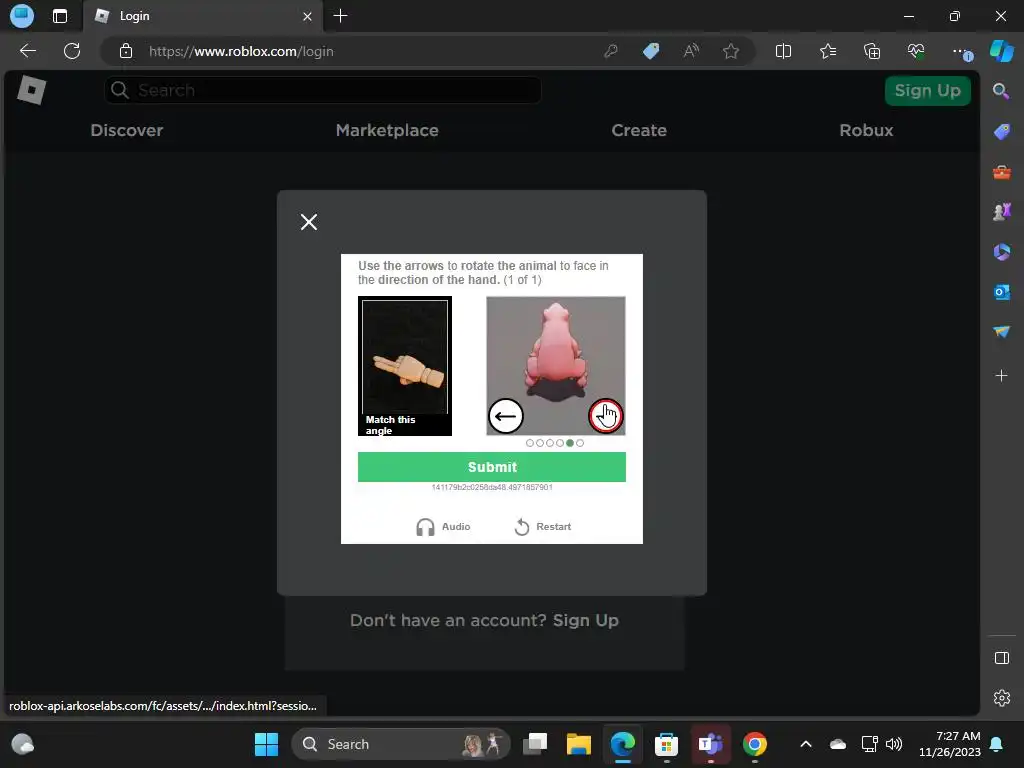
Task: Open the Edge profile icon
Action: [22, 16]
